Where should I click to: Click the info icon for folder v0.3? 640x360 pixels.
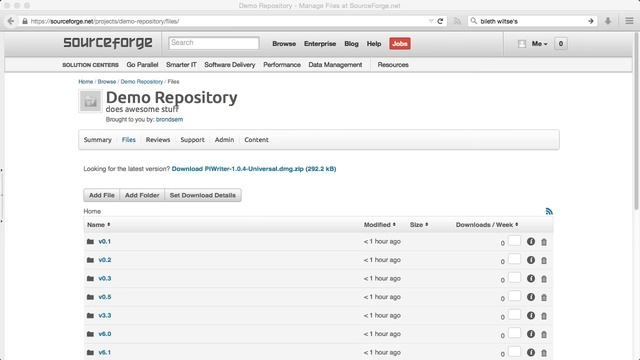531,278
